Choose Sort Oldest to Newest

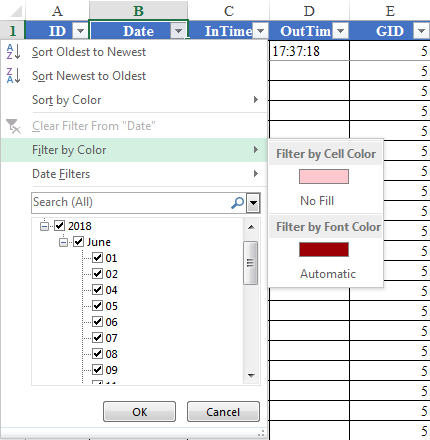pyautogui.click(x=134, y=52)
